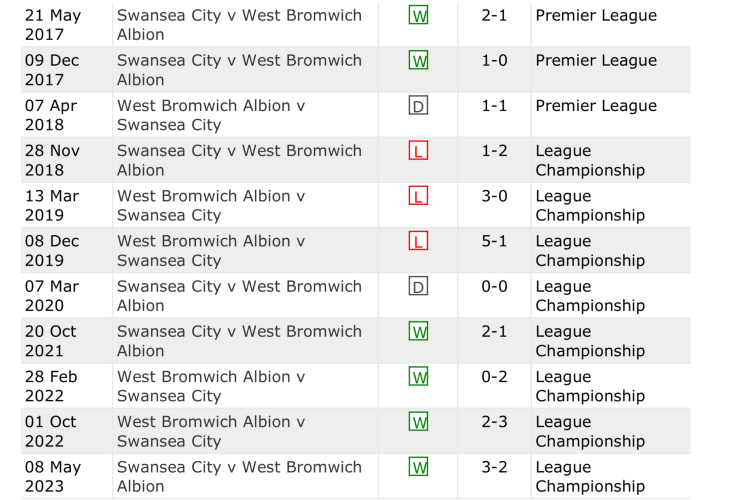Viewport: 750px width, 500px height.
Task: Click the W result icon for 20 Oct 2021
Action: click(419, 332)
